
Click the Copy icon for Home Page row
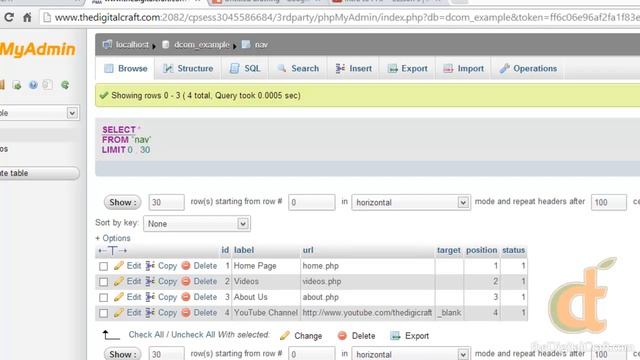(150, 266)
